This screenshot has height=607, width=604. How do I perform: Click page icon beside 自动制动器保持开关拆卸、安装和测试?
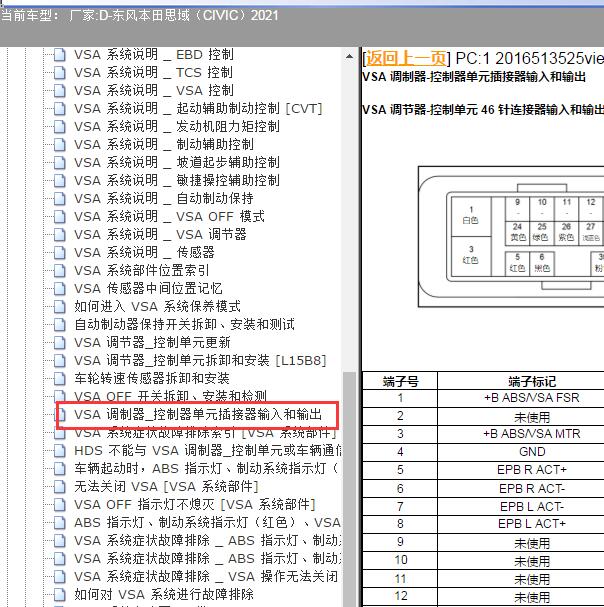click(59, 324)
